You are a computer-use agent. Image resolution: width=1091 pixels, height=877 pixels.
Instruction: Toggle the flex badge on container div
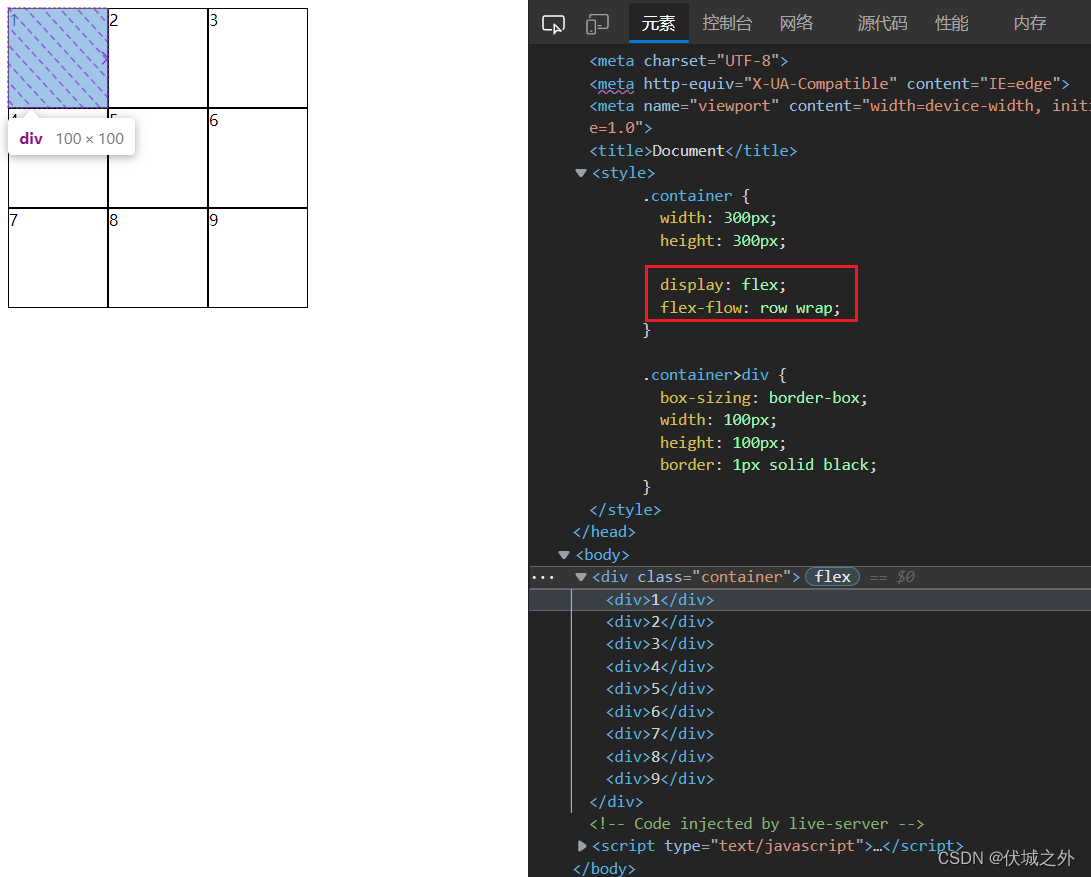click(832, 577)
